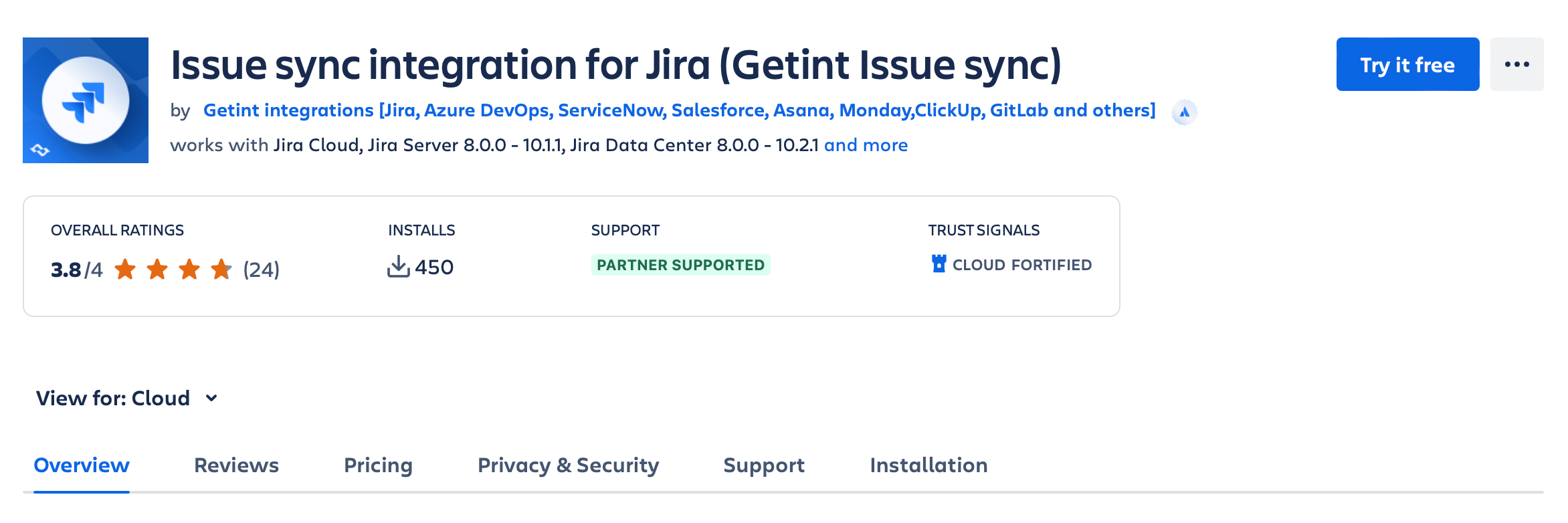Open the Support tab
Image resolution: width=1568 pixels, height=523 pixels.
pyautogui.click(x=764, y=465)
